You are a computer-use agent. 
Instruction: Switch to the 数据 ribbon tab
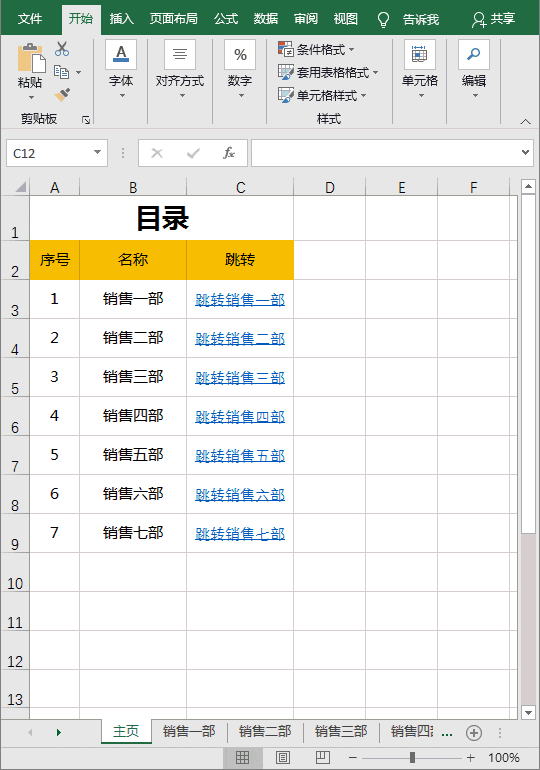click(x=266, y=19)
